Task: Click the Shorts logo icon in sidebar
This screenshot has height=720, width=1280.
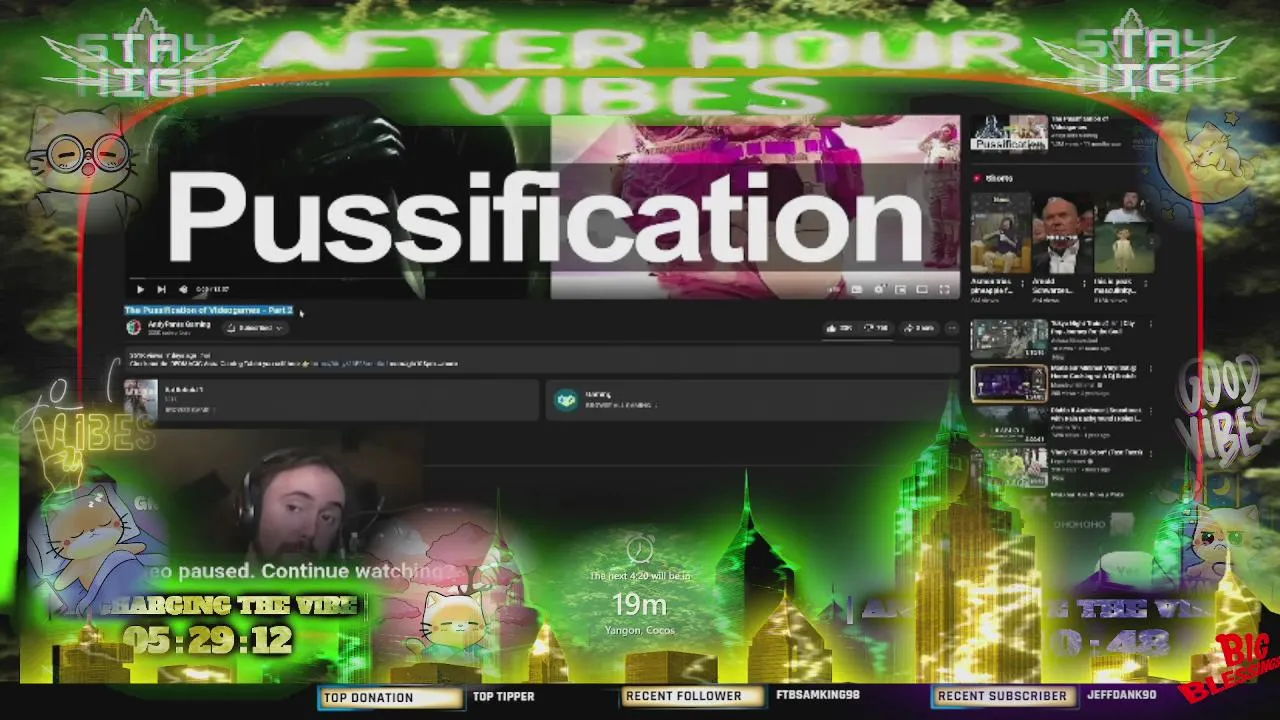Action: pos(977,178)
